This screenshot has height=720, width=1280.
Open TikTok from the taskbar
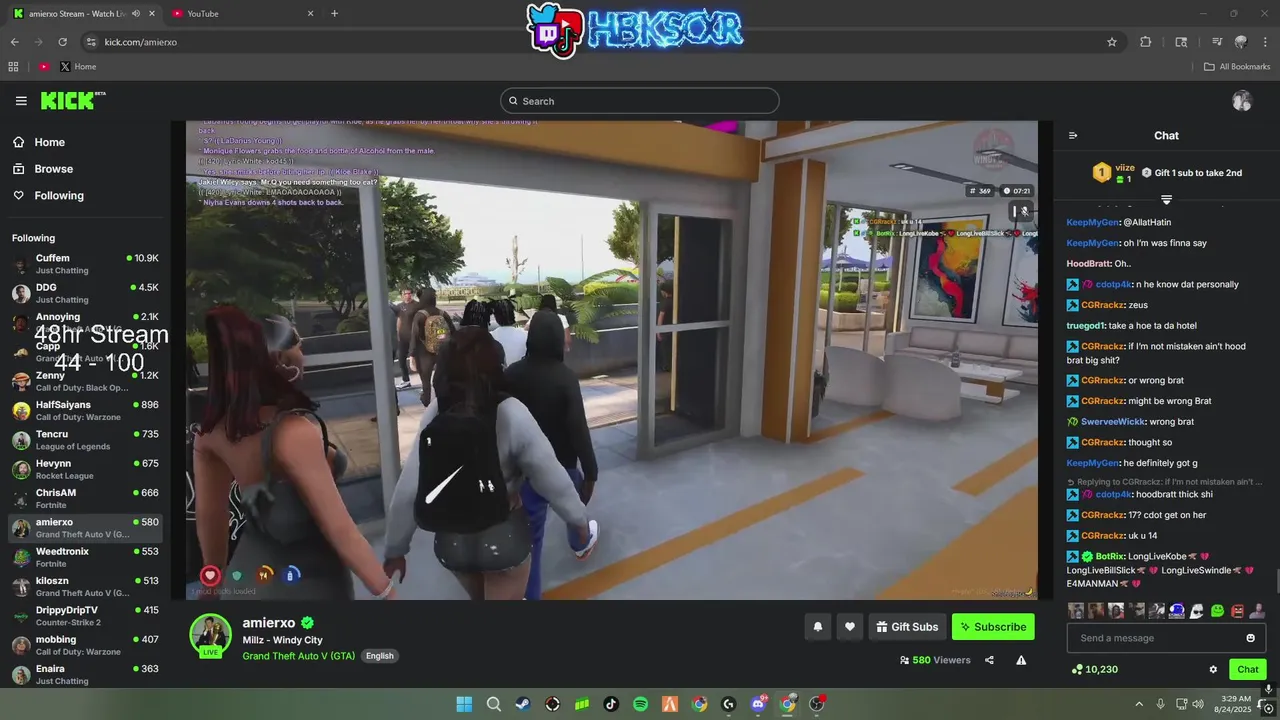[611, 704]
